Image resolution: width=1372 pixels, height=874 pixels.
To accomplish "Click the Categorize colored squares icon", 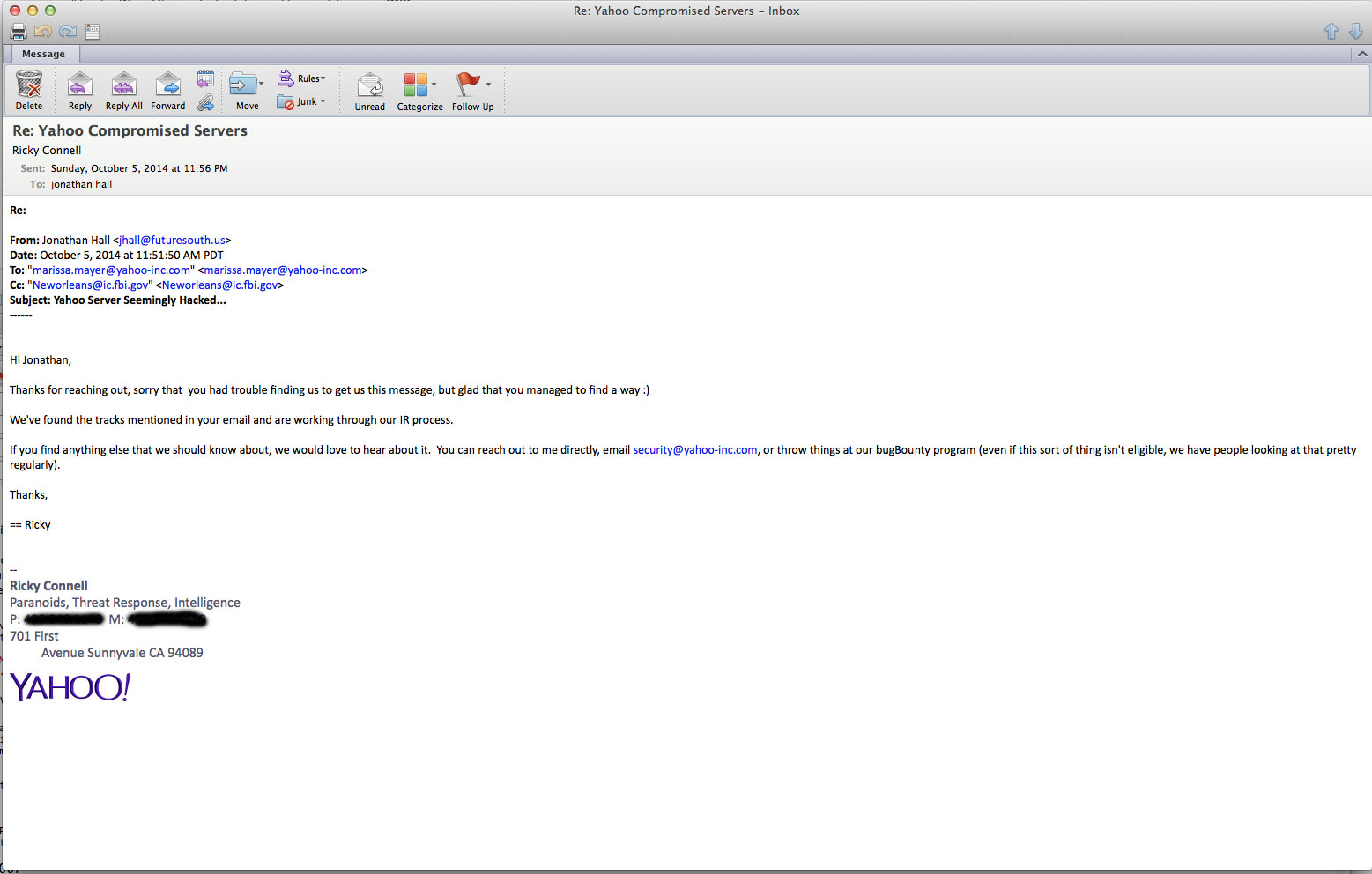I will pyautogui.click(x=415, y=85).
